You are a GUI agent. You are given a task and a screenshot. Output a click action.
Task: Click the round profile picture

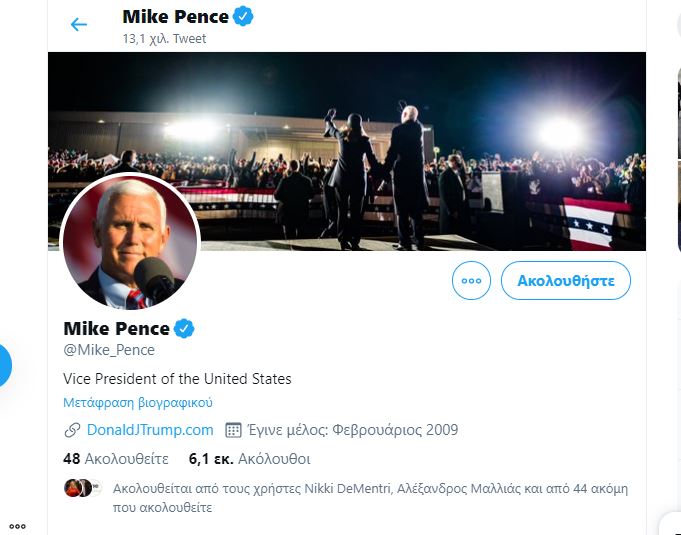pos(131,242)
